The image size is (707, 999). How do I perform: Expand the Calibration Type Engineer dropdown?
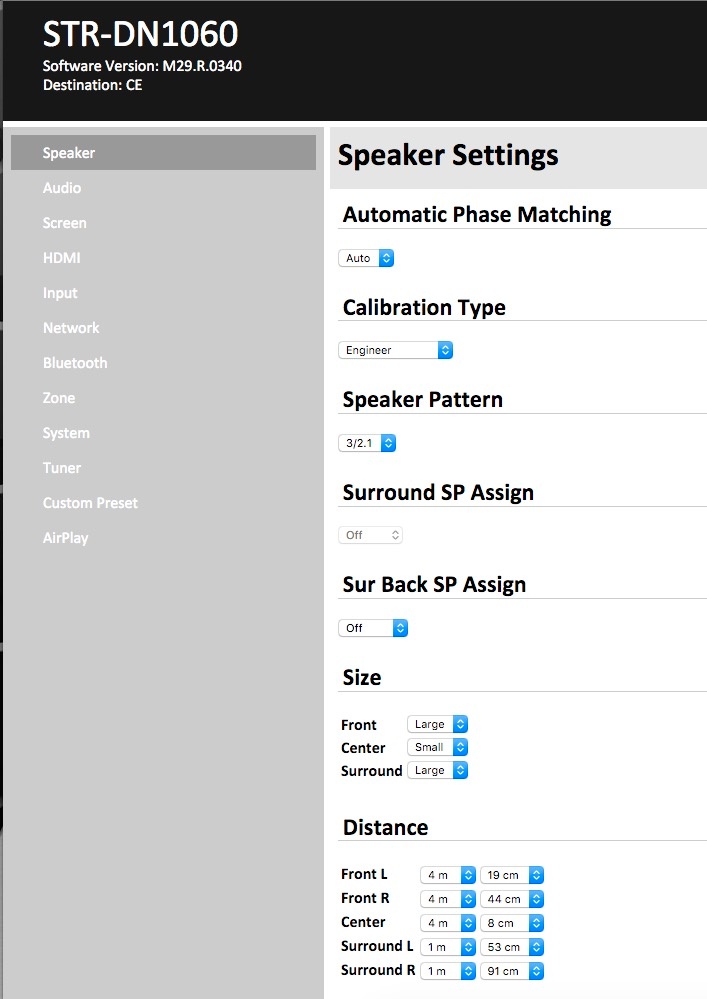(x=396, y=350)
